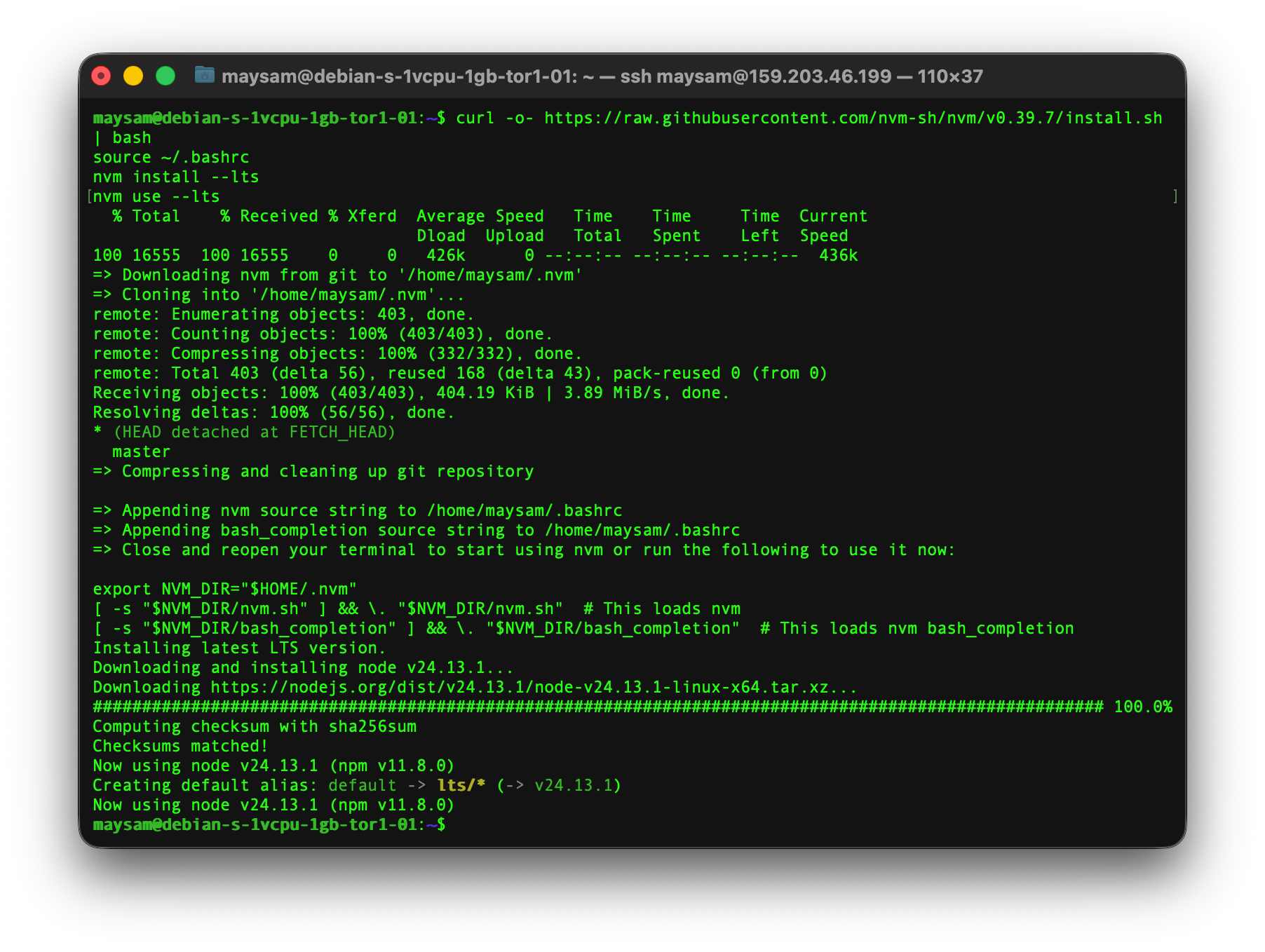
Task: Click the window title 'maysam@debian-s-1vcpu-1gb-tor1-01'
Action: [398, 76]
